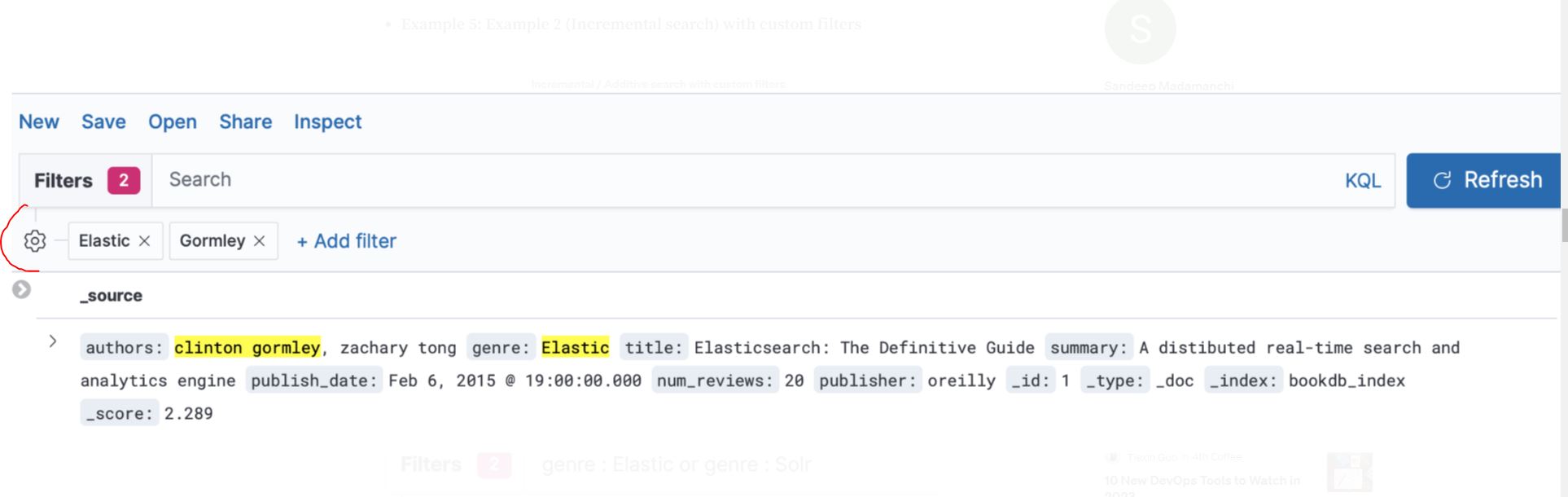Click the Add filter link
Screen dimensions: 1568x497
tap(347, 241)
